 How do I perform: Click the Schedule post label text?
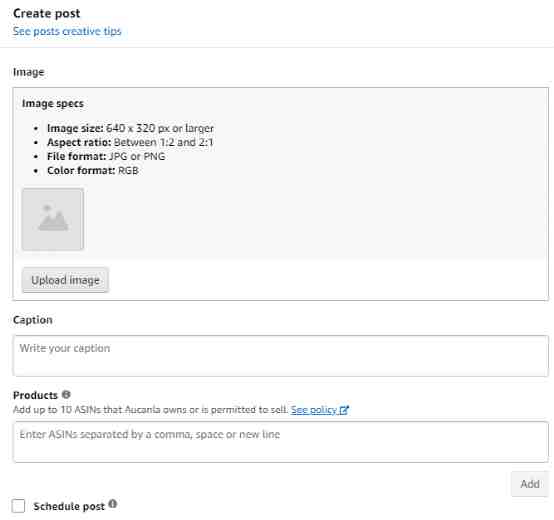pyautogui.click(x=69, y=507)
